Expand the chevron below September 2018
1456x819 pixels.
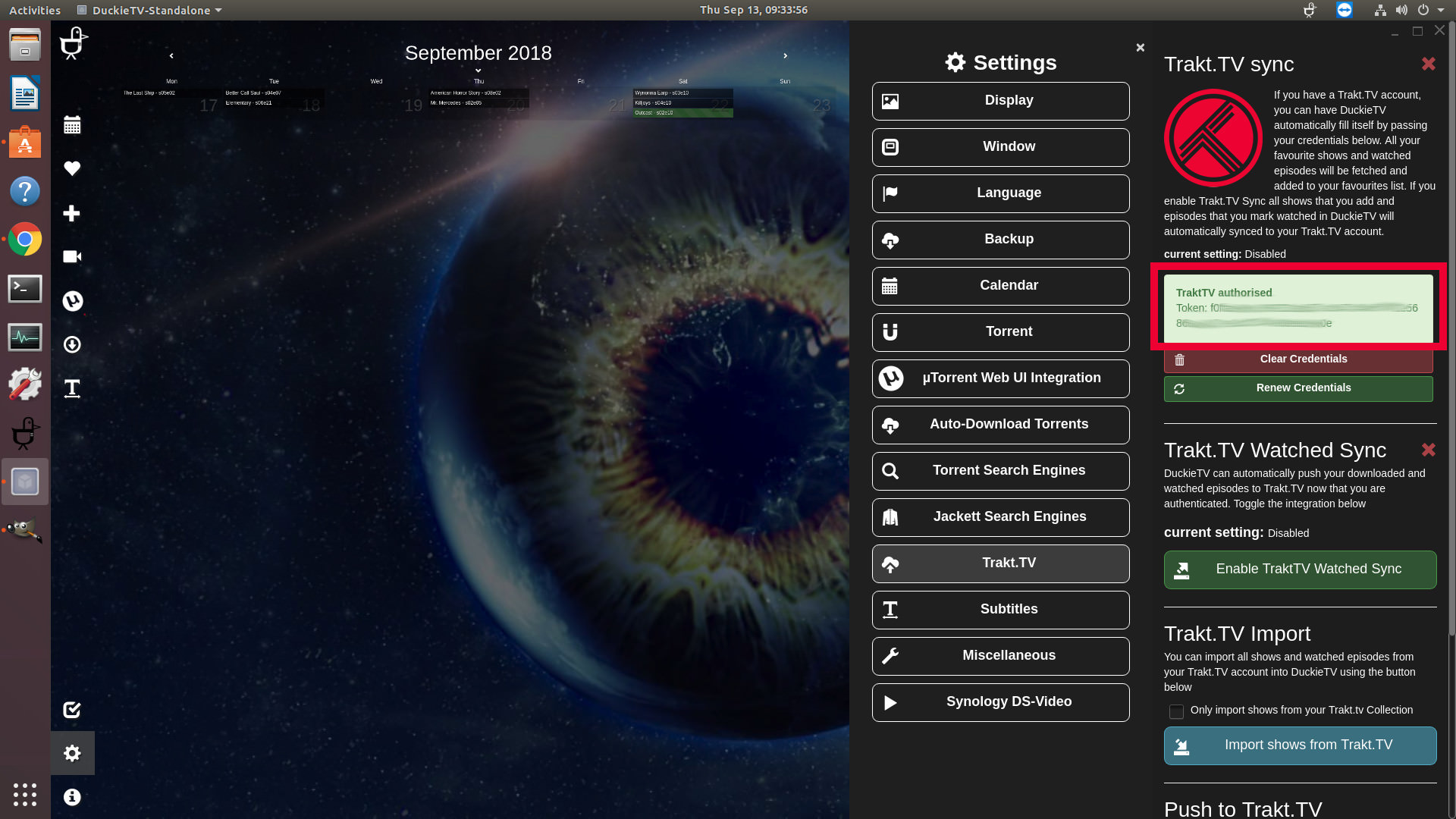478,71
